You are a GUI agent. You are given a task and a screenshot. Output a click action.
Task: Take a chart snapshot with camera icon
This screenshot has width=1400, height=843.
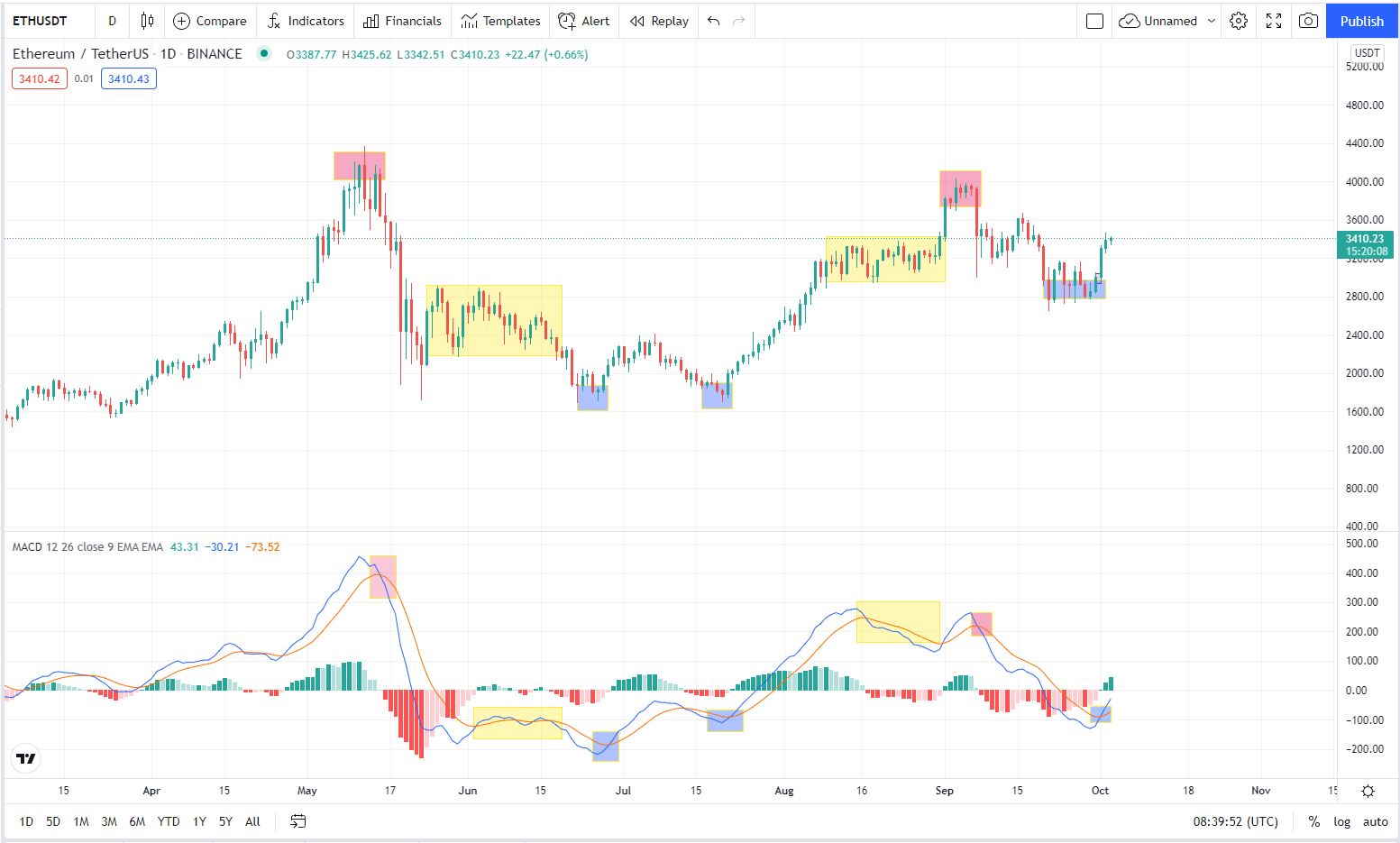click(1308, 21)
